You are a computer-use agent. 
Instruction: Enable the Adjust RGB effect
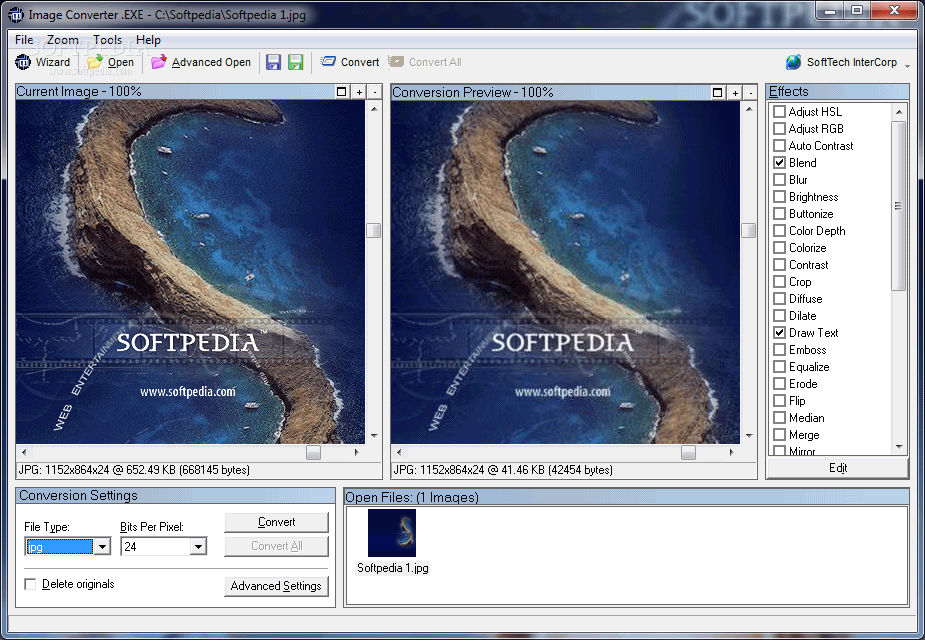coord(779,129)
